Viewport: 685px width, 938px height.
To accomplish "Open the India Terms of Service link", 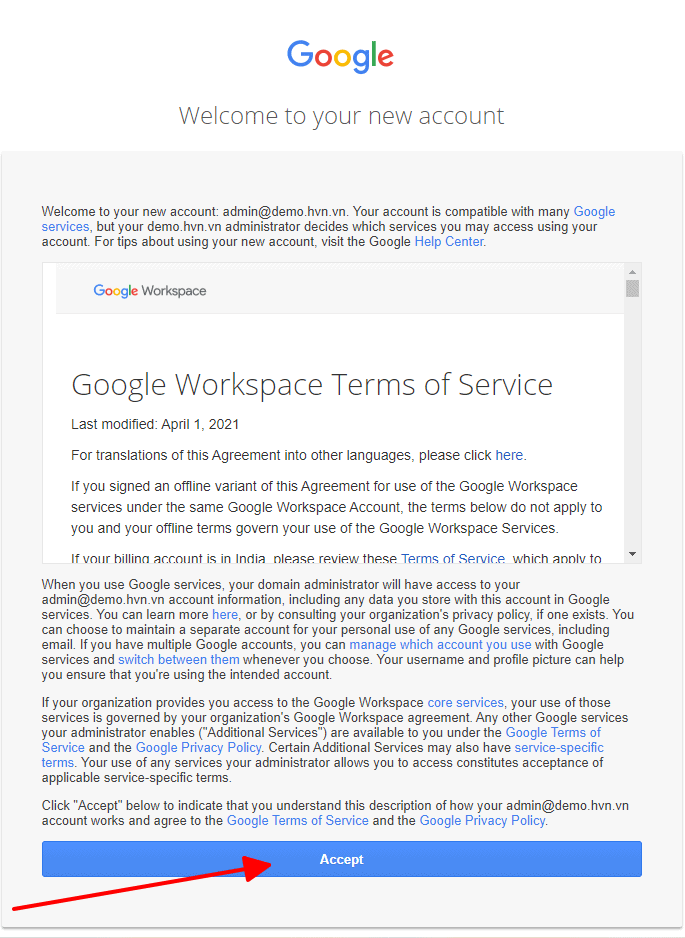I will (x=452, y=558).
